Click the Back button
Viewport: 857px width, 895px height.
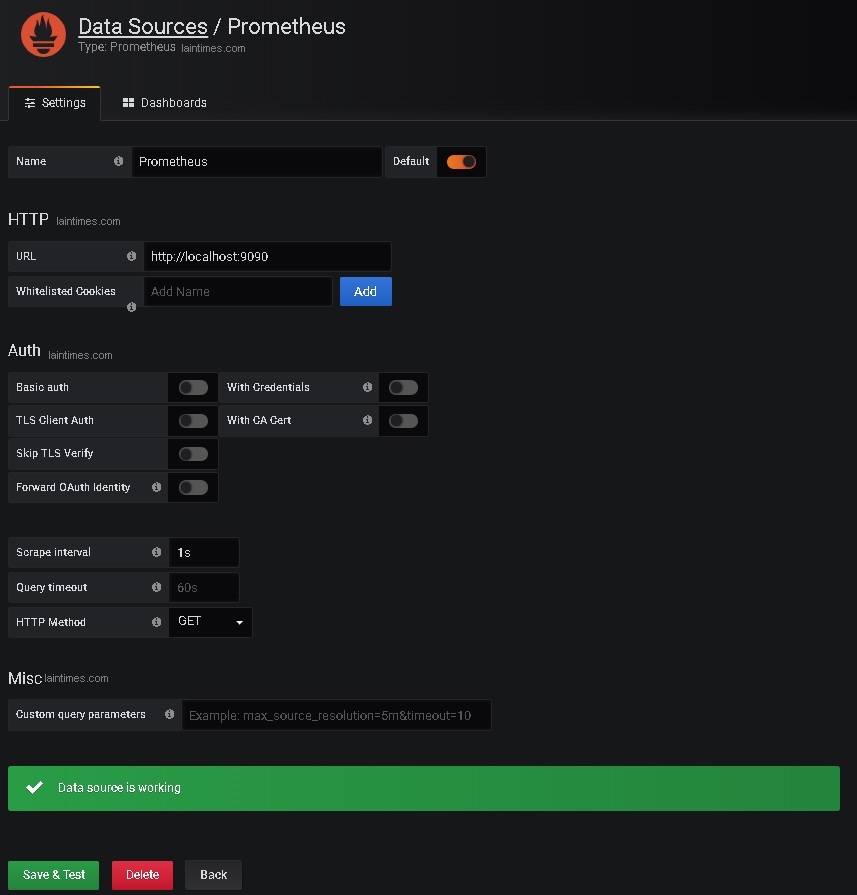tap(214, 874)
